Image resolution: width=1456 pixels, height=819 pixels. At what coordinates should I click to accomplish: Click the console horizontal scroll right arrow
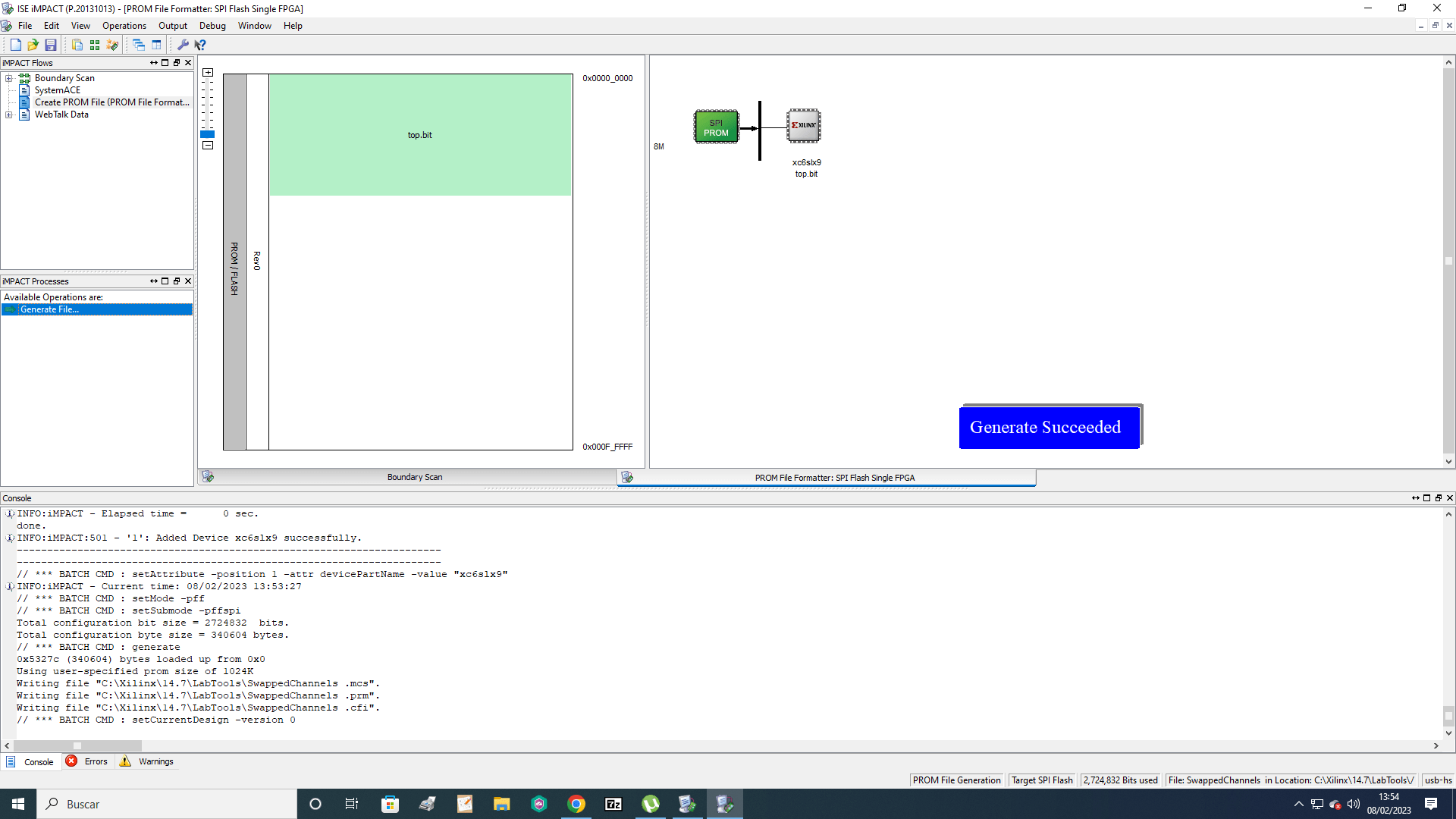[1436, 746]
